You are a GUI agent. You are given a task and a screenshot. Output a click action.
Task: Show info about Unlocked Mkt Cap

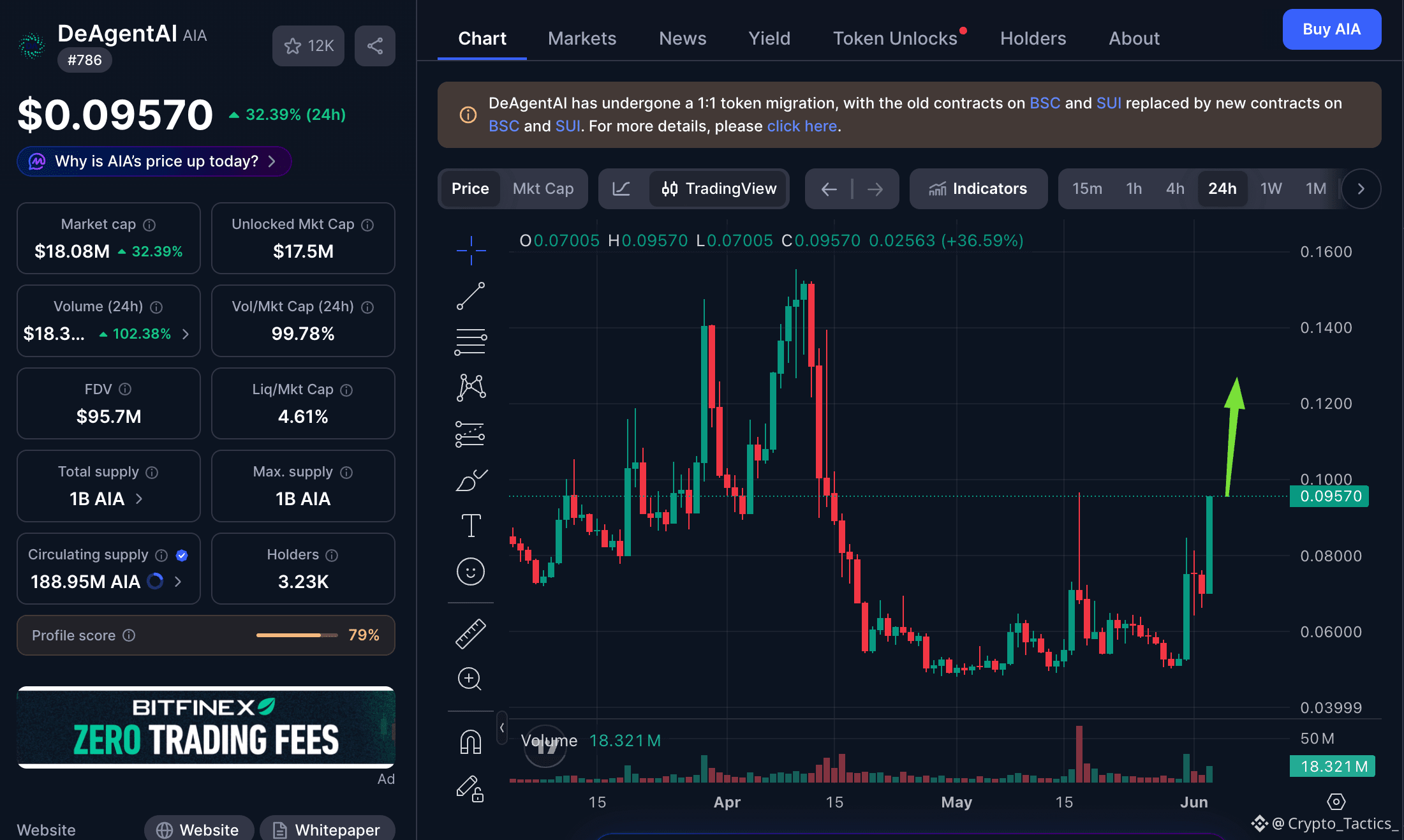[x=367, y=225]
